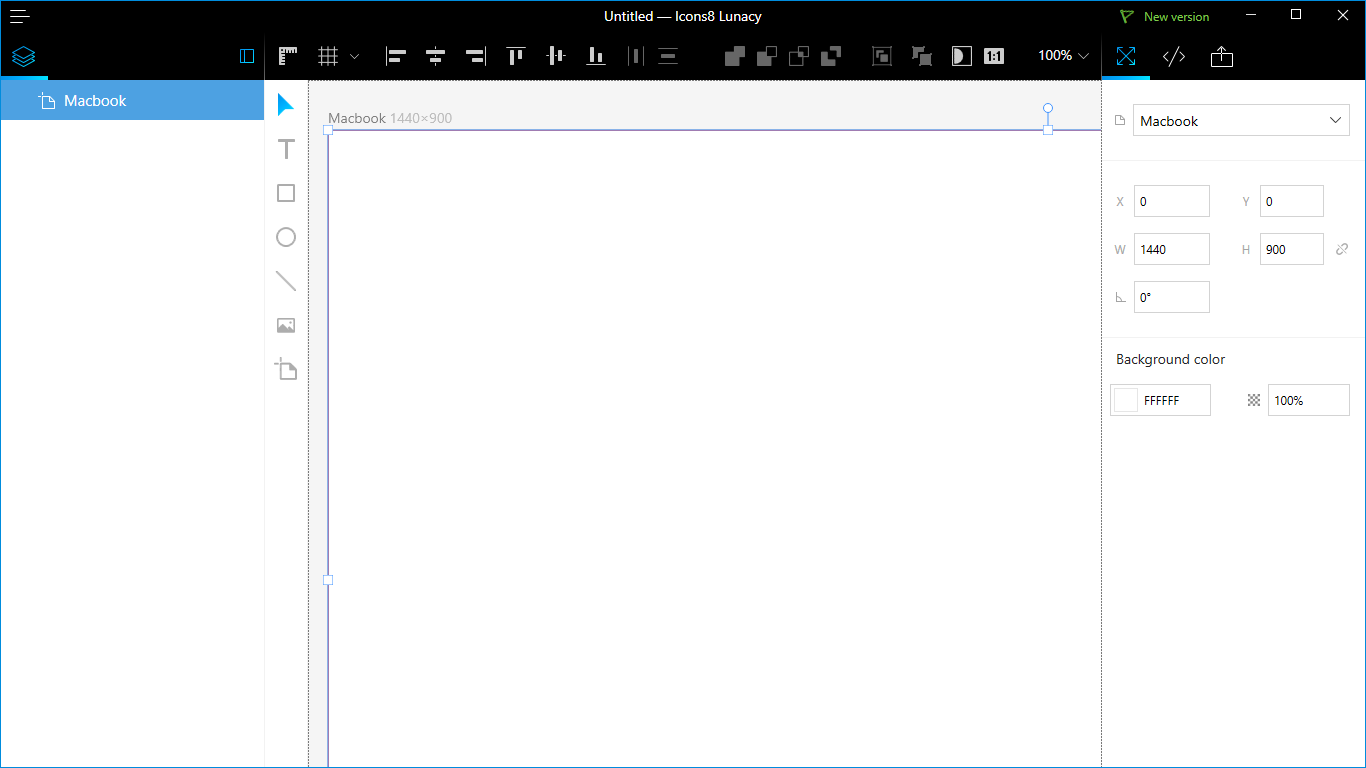Open the hamburger main menu
Image resolution: width=1366 pixels, height=768 pixels.
(20, 16)
